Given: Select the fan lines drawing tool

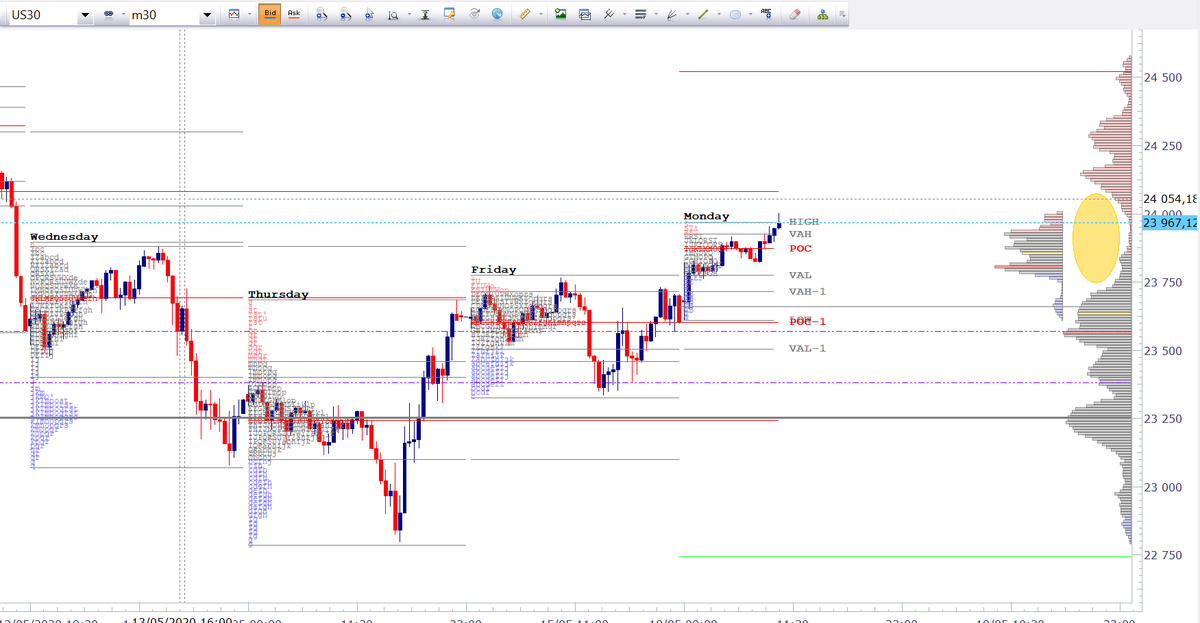Looking at the screenshot, I should [x=672, y=15].
